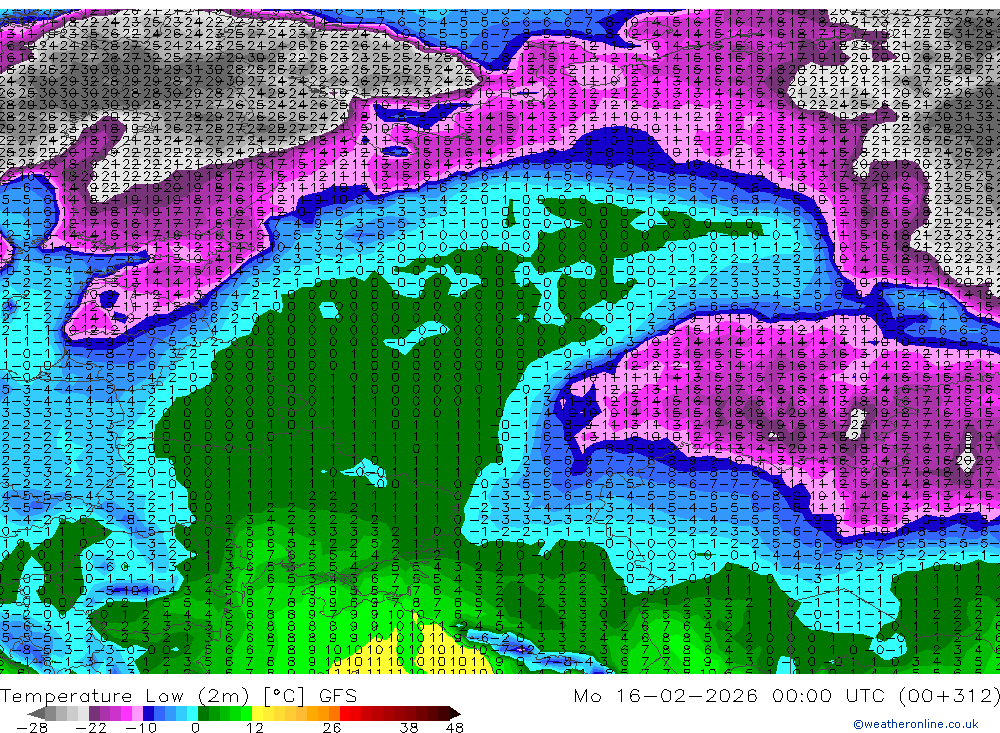1000x733 pixels.
Task: Click the dark maroon arrow tip of the legend
Action: coord(454,713)
